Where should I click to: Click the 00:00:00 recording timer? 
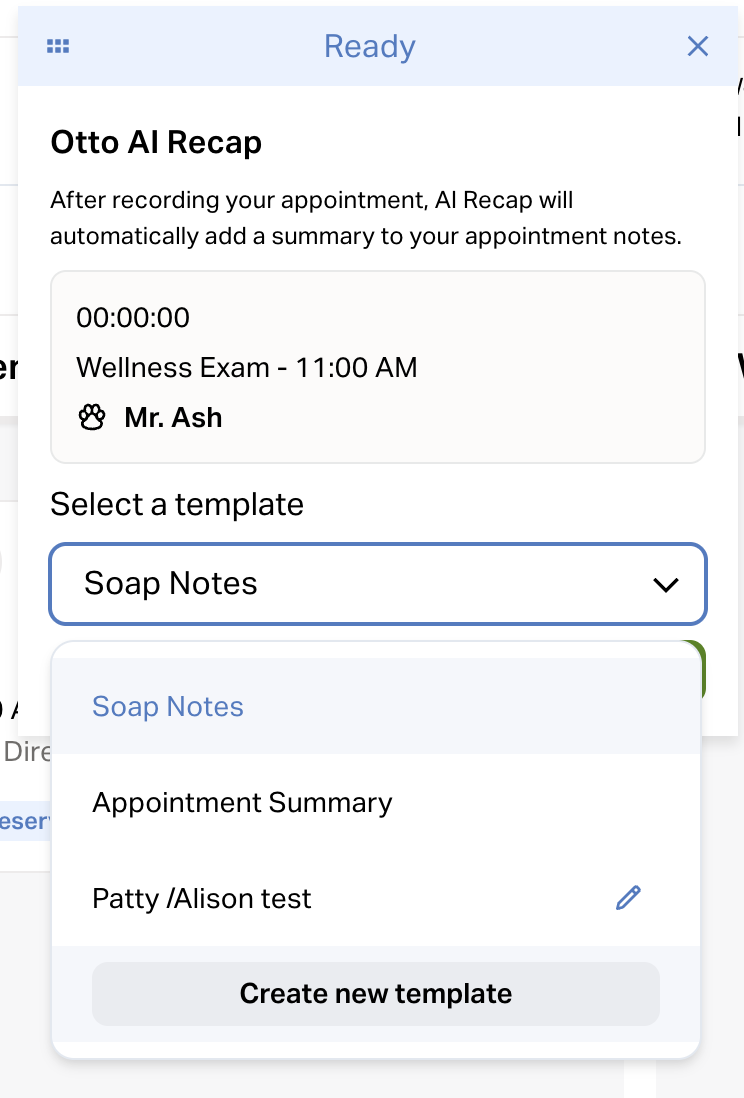coord(133,318)
